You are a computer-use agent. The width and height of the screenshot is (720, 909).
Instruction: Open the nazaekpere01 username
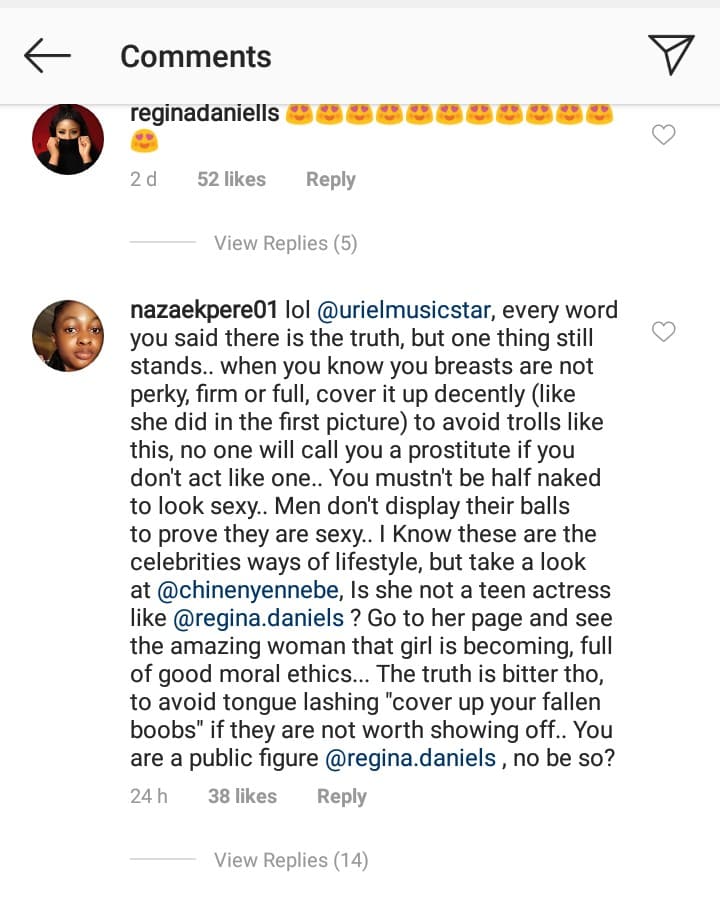pos(204,310)
